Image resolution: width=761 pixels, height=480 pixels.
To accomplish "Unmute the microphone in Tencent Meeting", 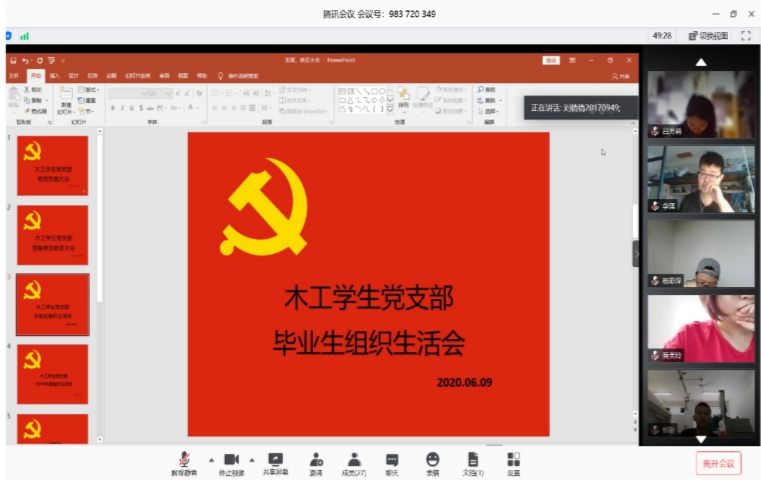I will 184,463.
